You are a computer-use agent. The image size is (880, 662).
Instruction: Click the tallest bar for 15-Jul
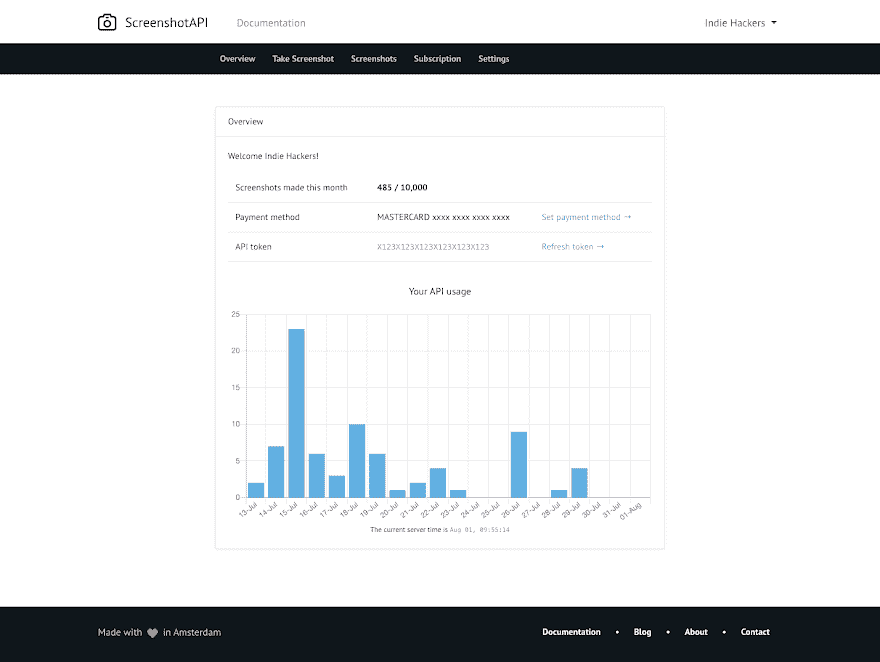(296, 413)
